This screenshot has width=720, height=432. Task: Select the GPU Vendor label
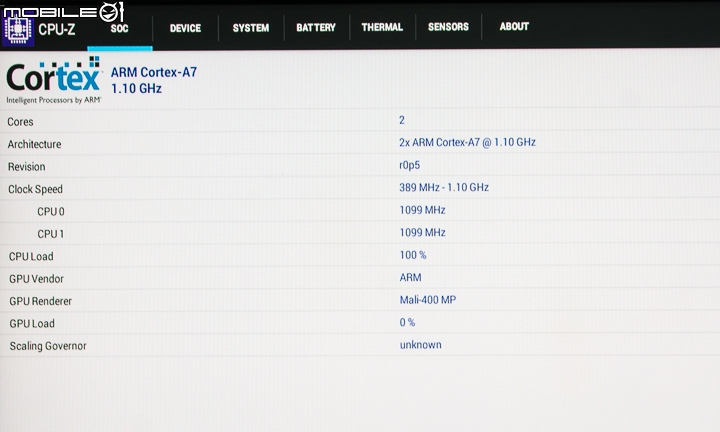coord(36,279)
